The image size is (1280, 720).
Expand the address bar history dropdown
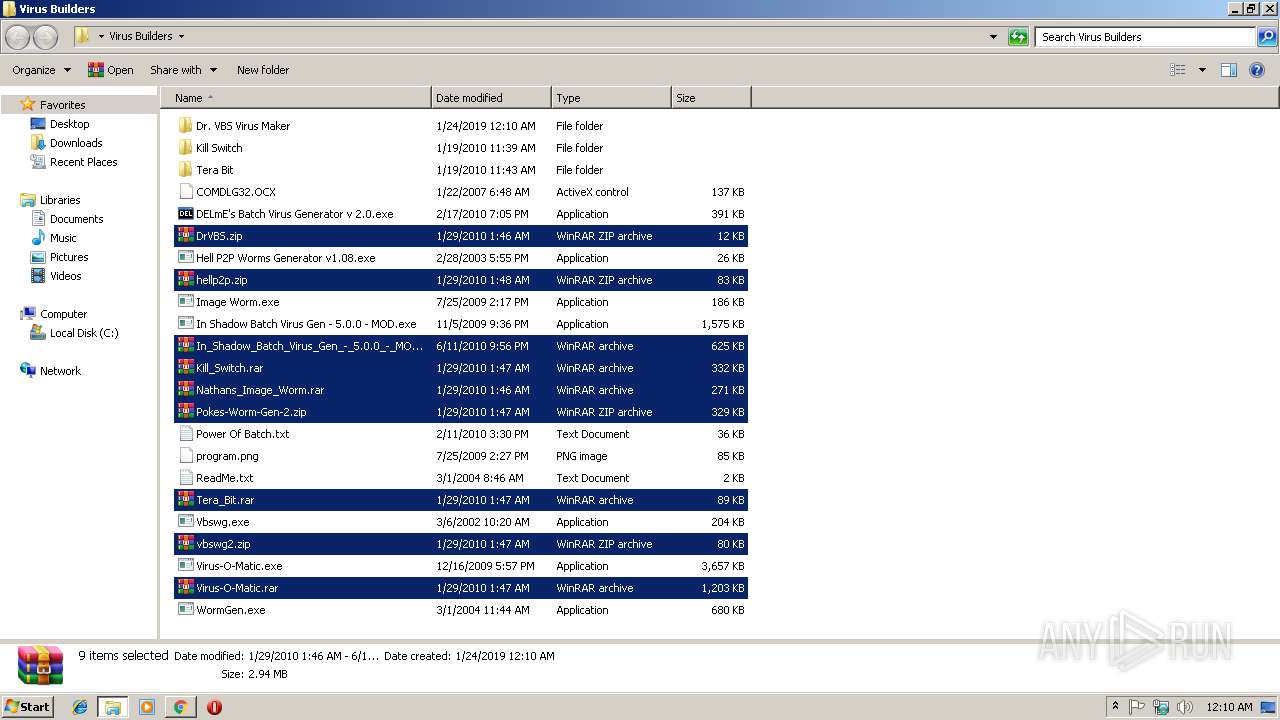click(993, 37)
